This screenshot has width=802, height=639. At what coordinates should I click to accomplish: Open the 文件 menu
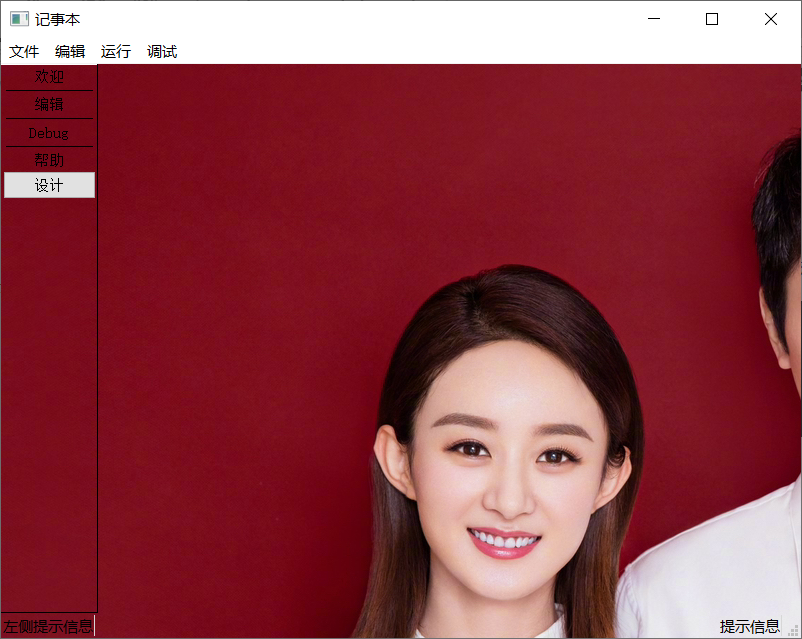[x=23, y=51]
